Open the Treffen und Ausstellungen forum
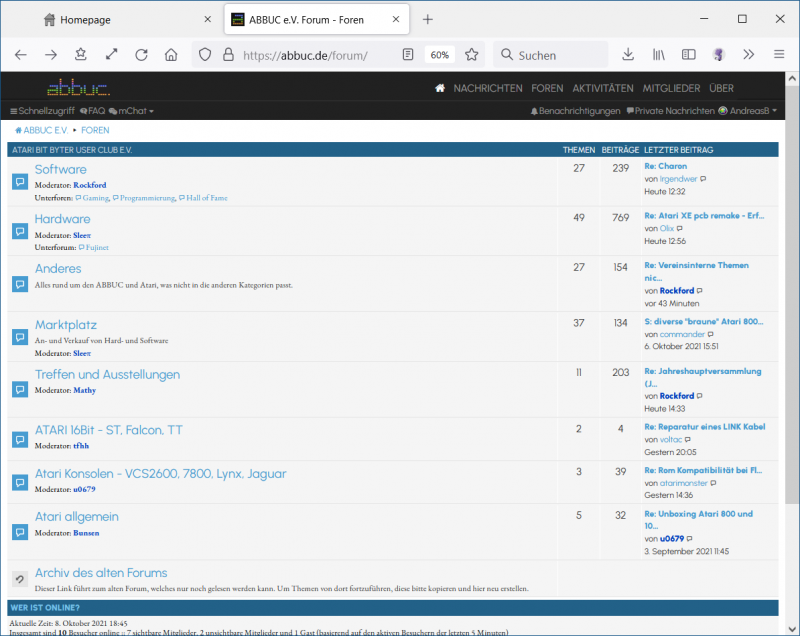The width and height of the screenshot is (800, 636). 107,375
